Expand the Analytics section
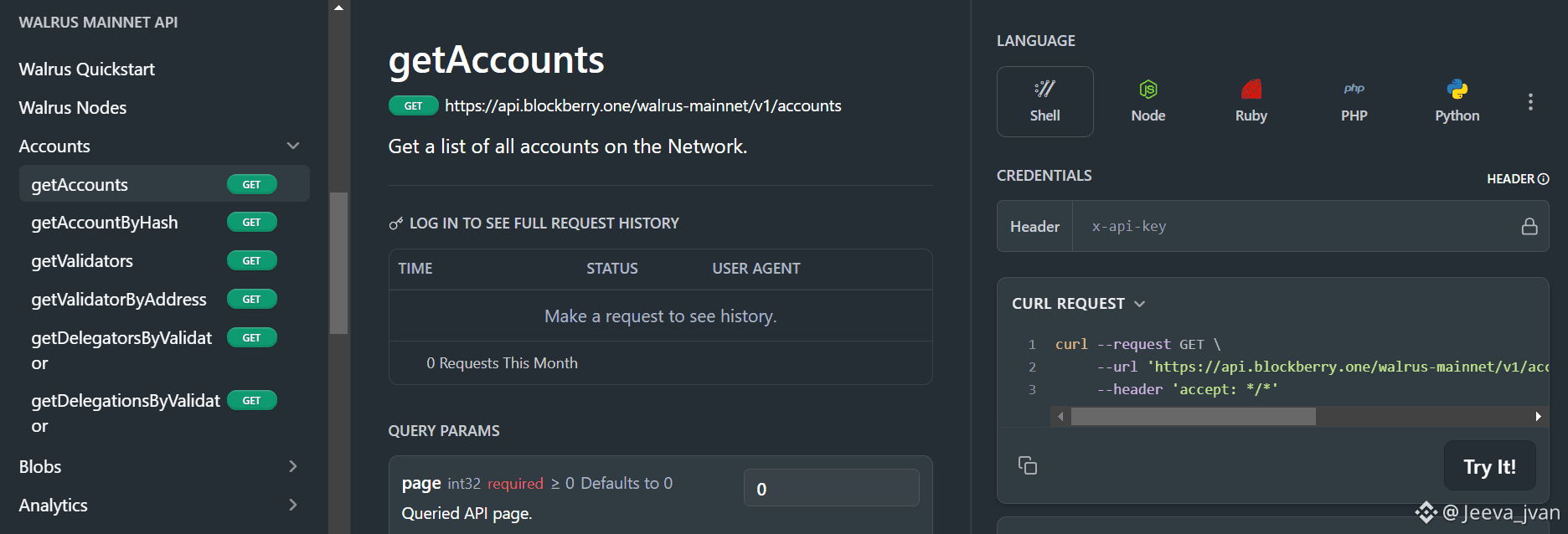1568x534 pixels. [x=293, y=505]
